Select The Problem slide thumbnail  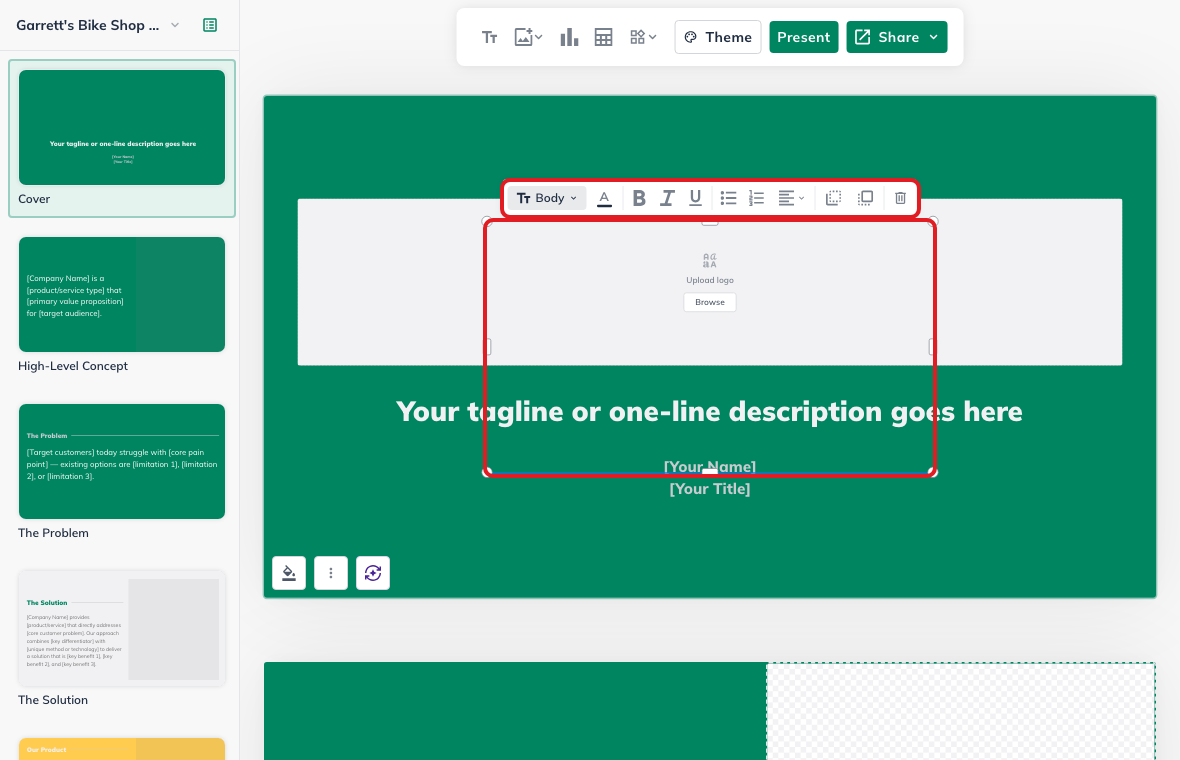[122, 461]
